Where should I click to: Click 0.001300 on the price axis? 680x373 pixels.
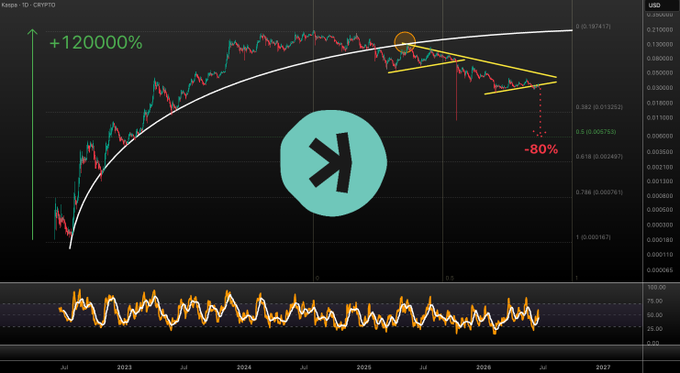tap(660, 181)
